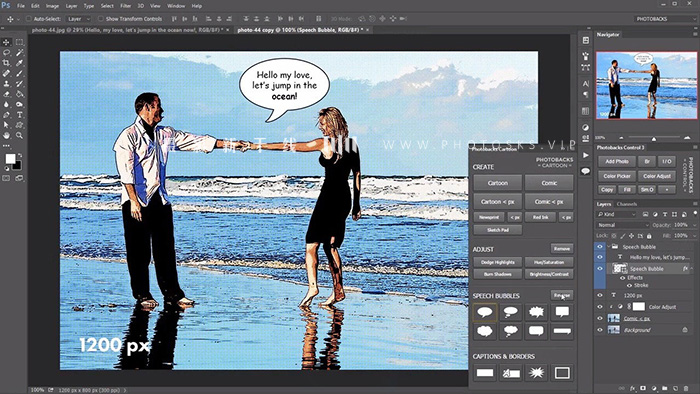This screenshot has height=394, width=700.
Task: Select the Horizontal Type tool
Action: [x=20, y=115]
